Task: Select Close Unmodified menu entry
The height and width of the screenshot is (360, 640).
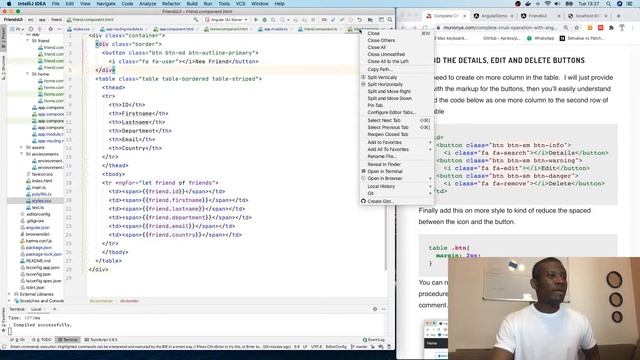Action: click(396, 54)
